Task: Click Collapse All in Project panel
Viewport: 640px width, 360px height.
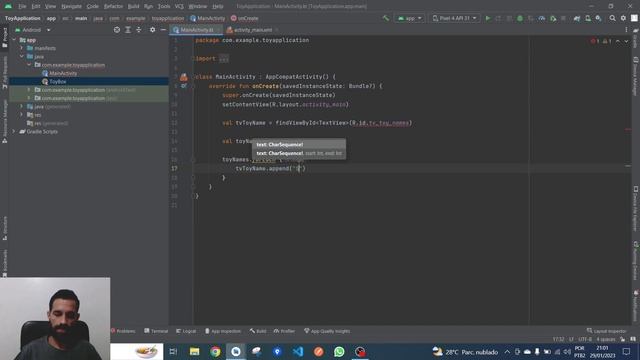Action: point(139,30)
